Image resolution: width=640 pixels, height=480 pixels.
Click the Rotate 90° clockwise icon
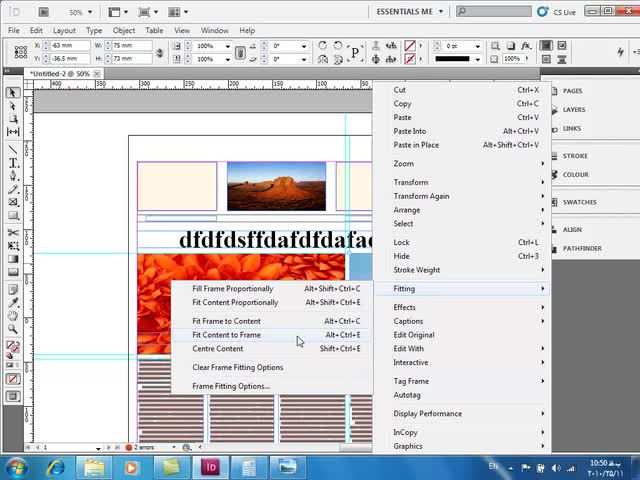tap(322, 45)
